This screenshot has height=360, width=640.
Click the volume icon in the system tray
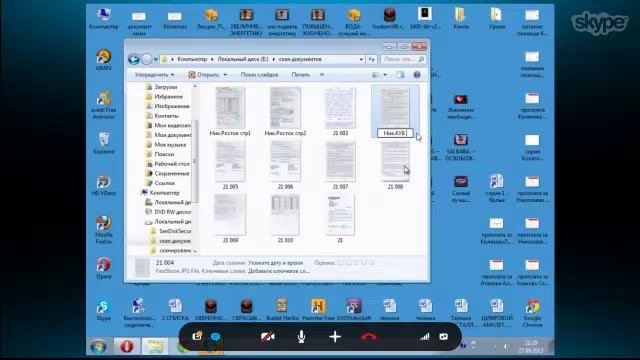(x=507, y=347)
